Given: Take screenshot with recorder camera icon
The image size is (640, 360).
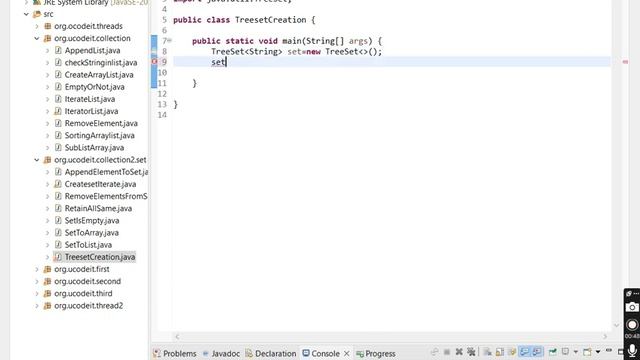Looking at the screenshot, I should (632, 307).
